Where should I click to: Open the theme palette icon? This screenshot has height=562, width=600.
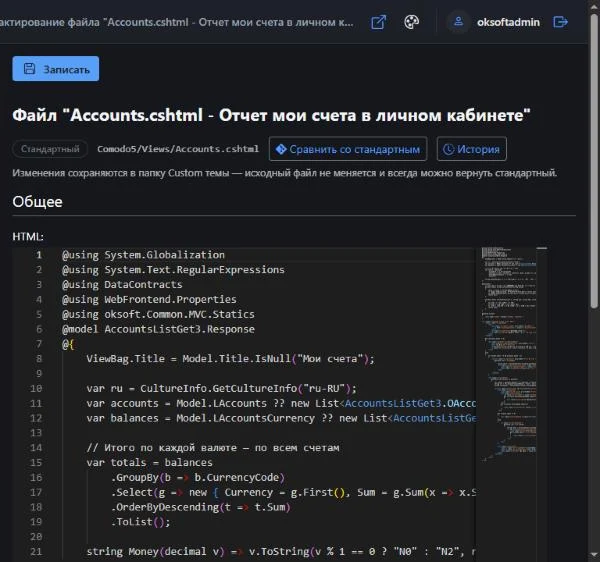(411, 22)
